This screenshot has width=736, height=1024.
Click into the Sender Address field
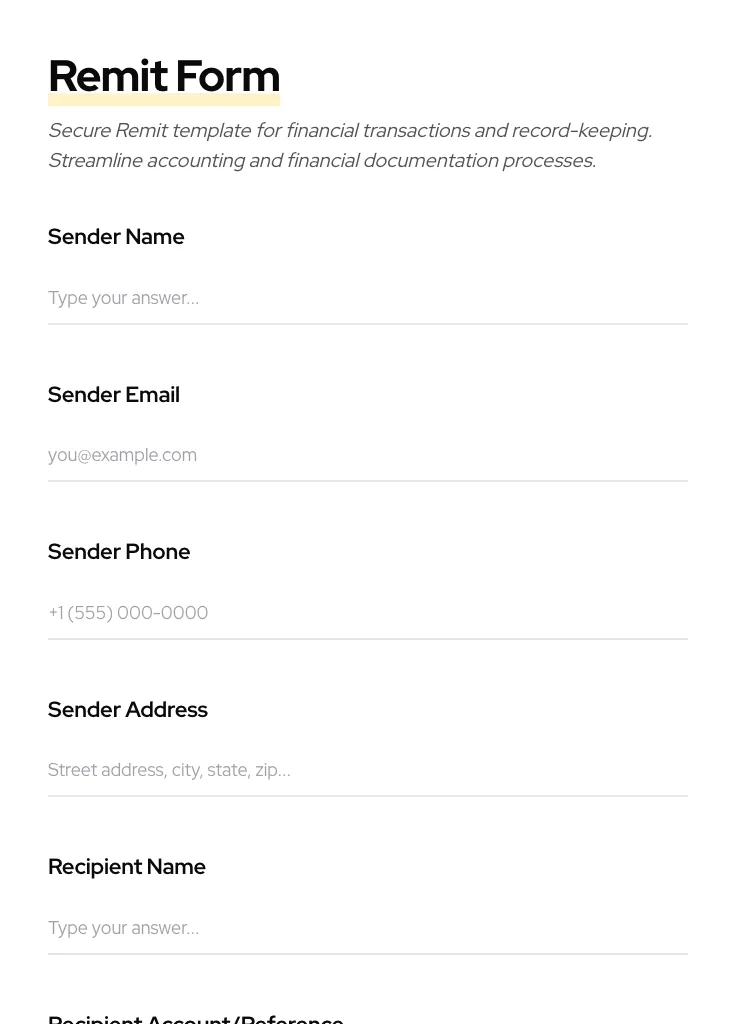point(367,770)
